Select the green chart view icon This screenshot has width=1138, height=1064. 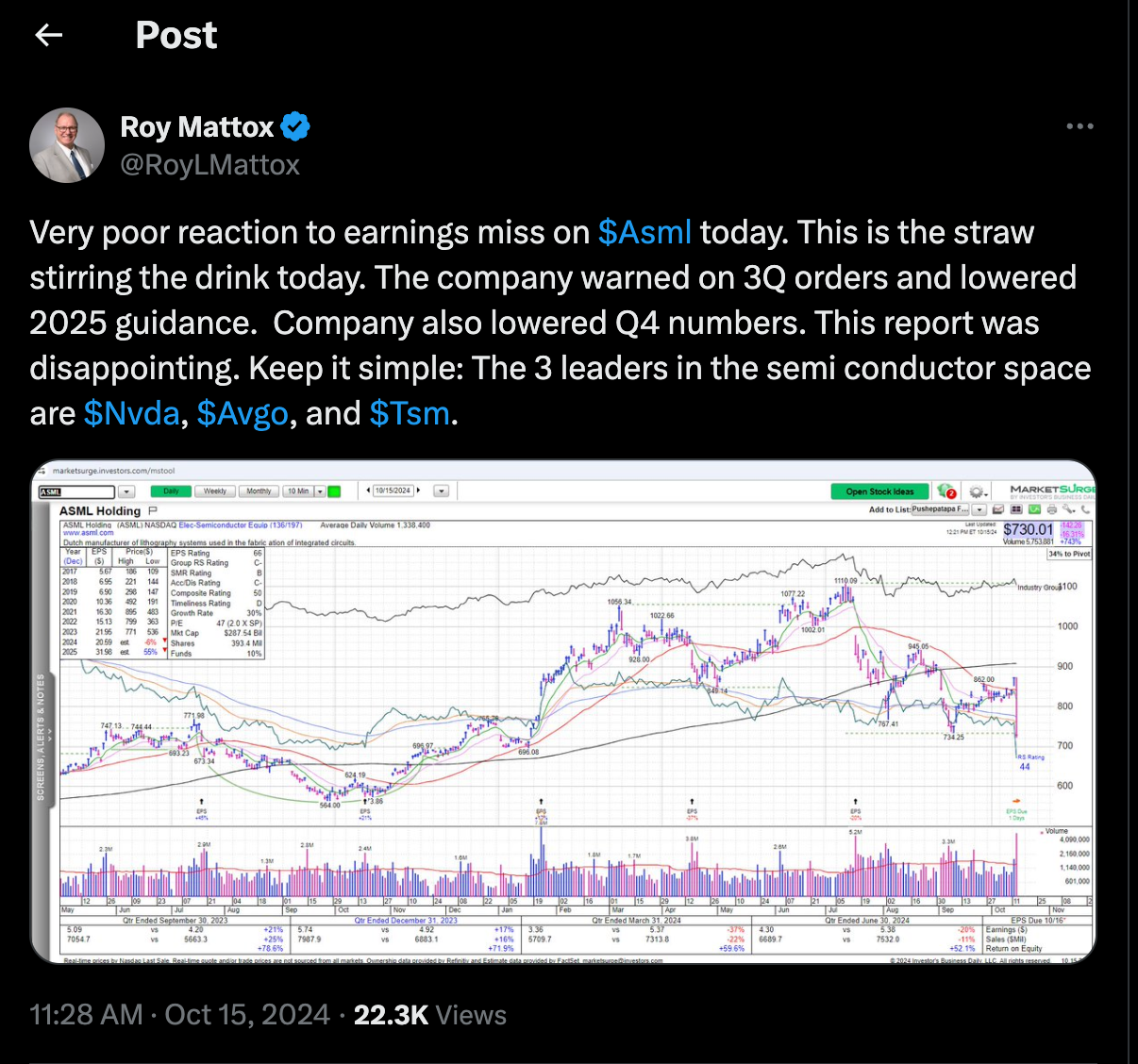[x=1034, y=509]
